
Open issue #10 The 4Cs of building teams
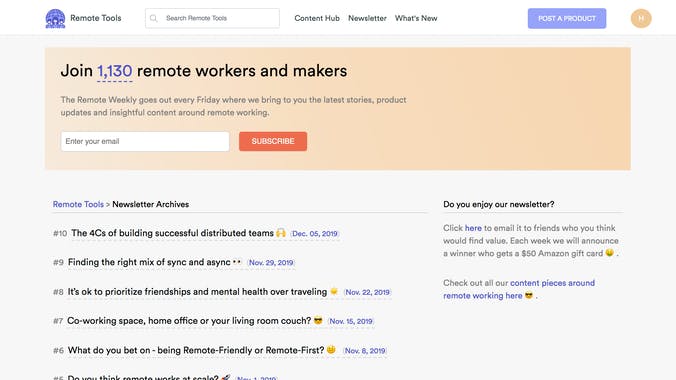[x=172, y=233]
